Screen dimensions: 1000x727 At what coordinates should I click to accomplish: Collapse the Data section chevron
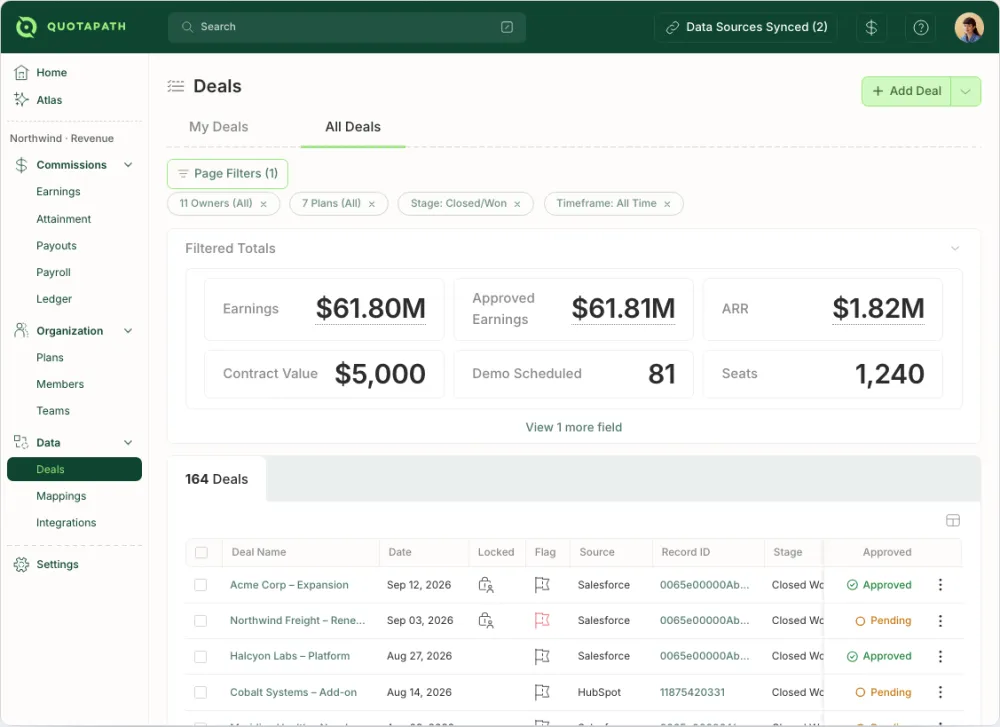(128, 442)
